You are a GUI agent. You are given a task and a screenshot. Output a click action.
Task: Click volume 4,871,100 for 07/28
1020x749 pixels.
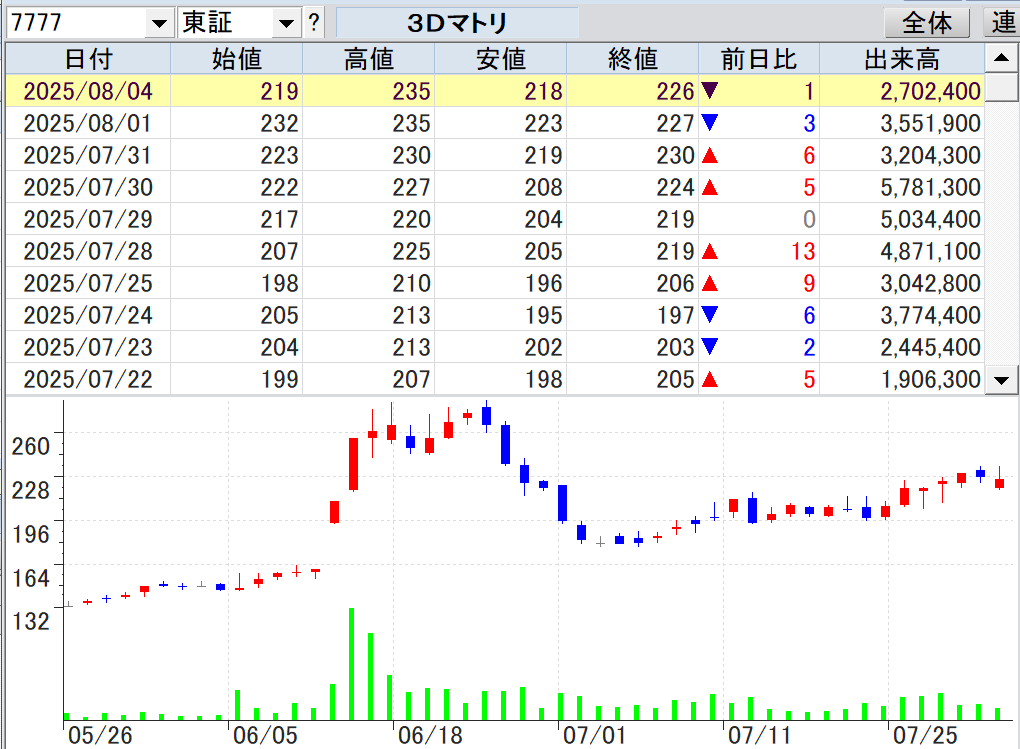930,251
